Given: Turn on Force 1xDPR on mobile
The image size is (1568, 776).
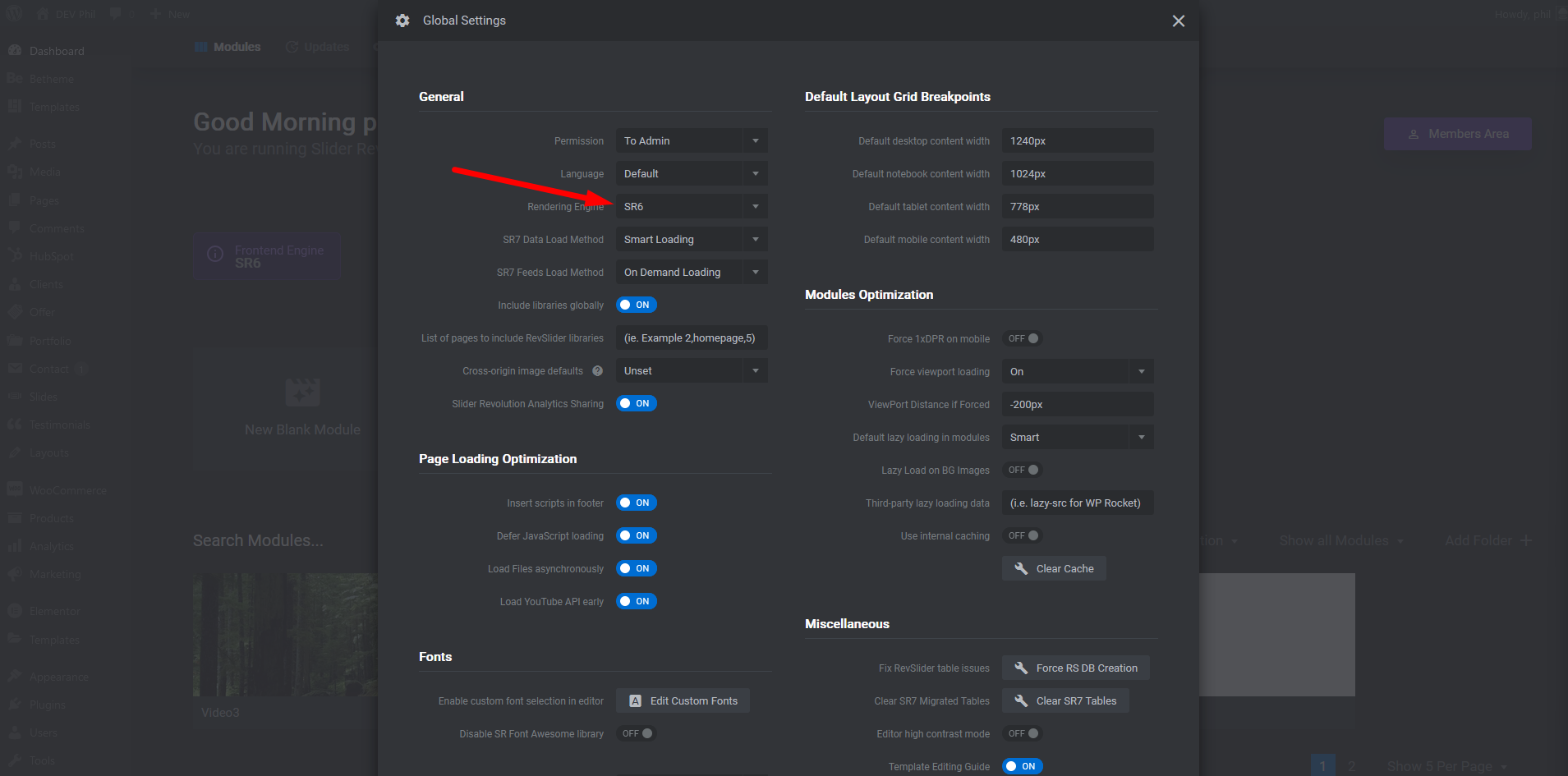Looking at the screenshot, I should tap(1023, 338).
